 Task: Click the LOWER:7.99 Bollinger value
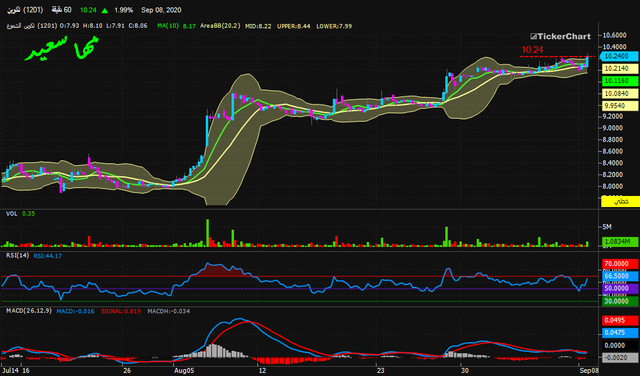(x=334, y=26)
